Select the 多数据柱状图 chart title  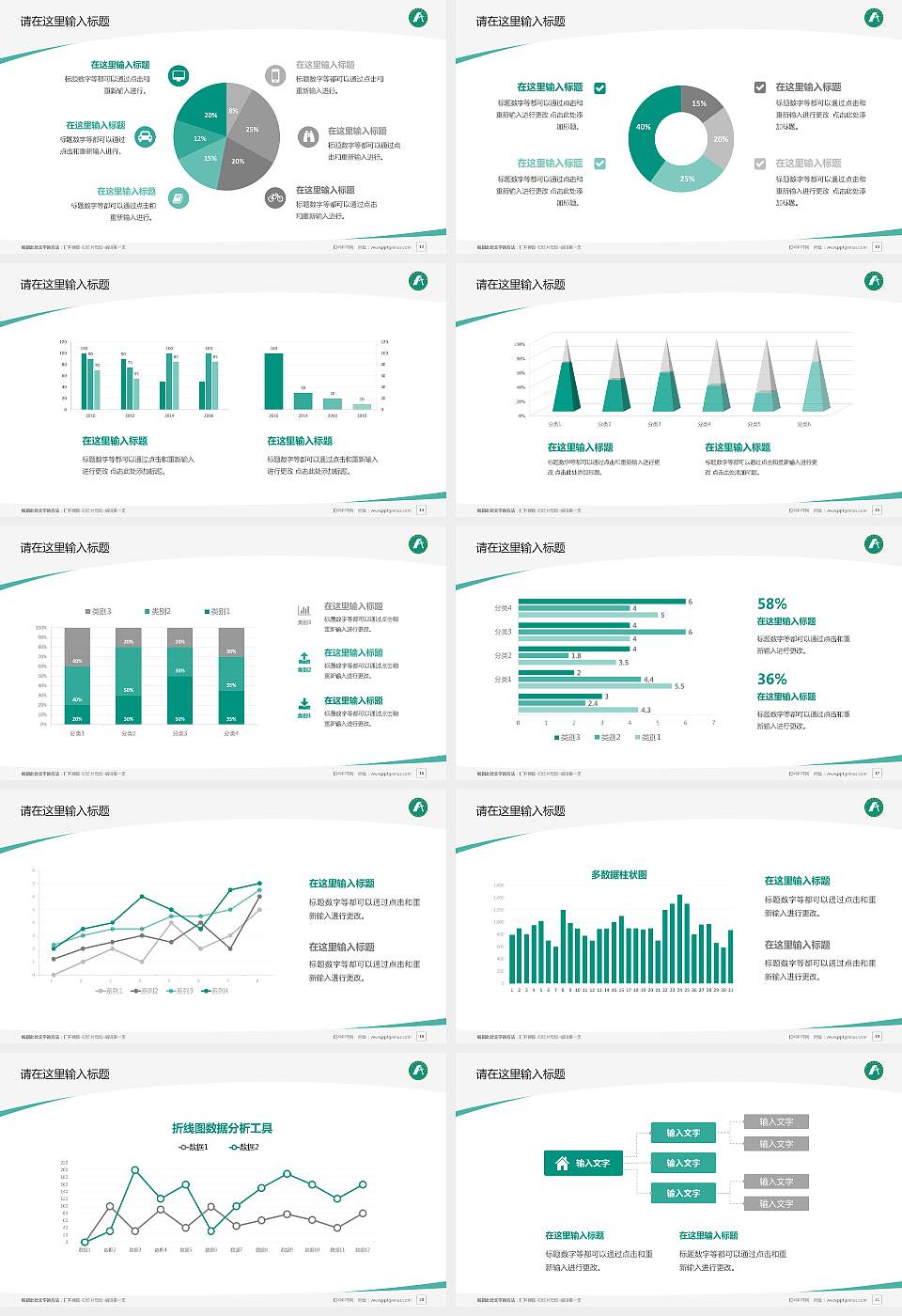[618, 875]
